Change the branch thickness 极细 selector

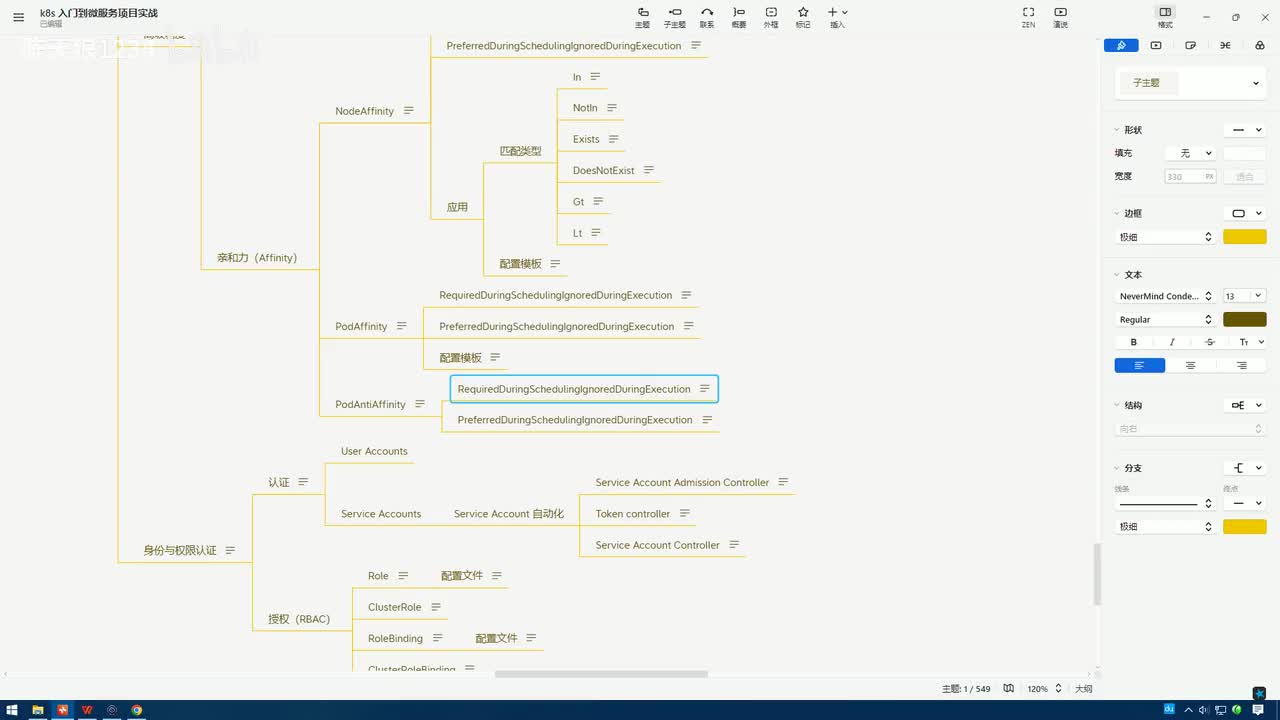pyautogui.click(x=1165, y=526)
